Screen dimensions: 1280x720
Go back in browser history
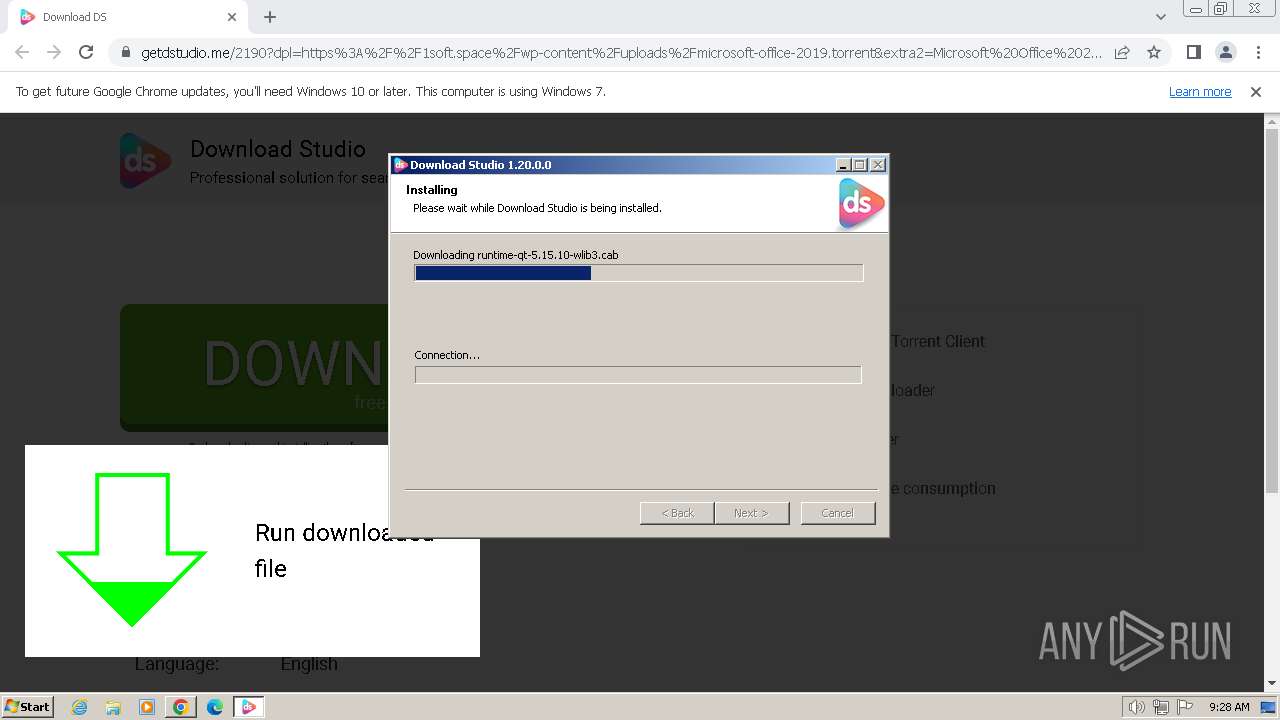[x=22, y=52]
